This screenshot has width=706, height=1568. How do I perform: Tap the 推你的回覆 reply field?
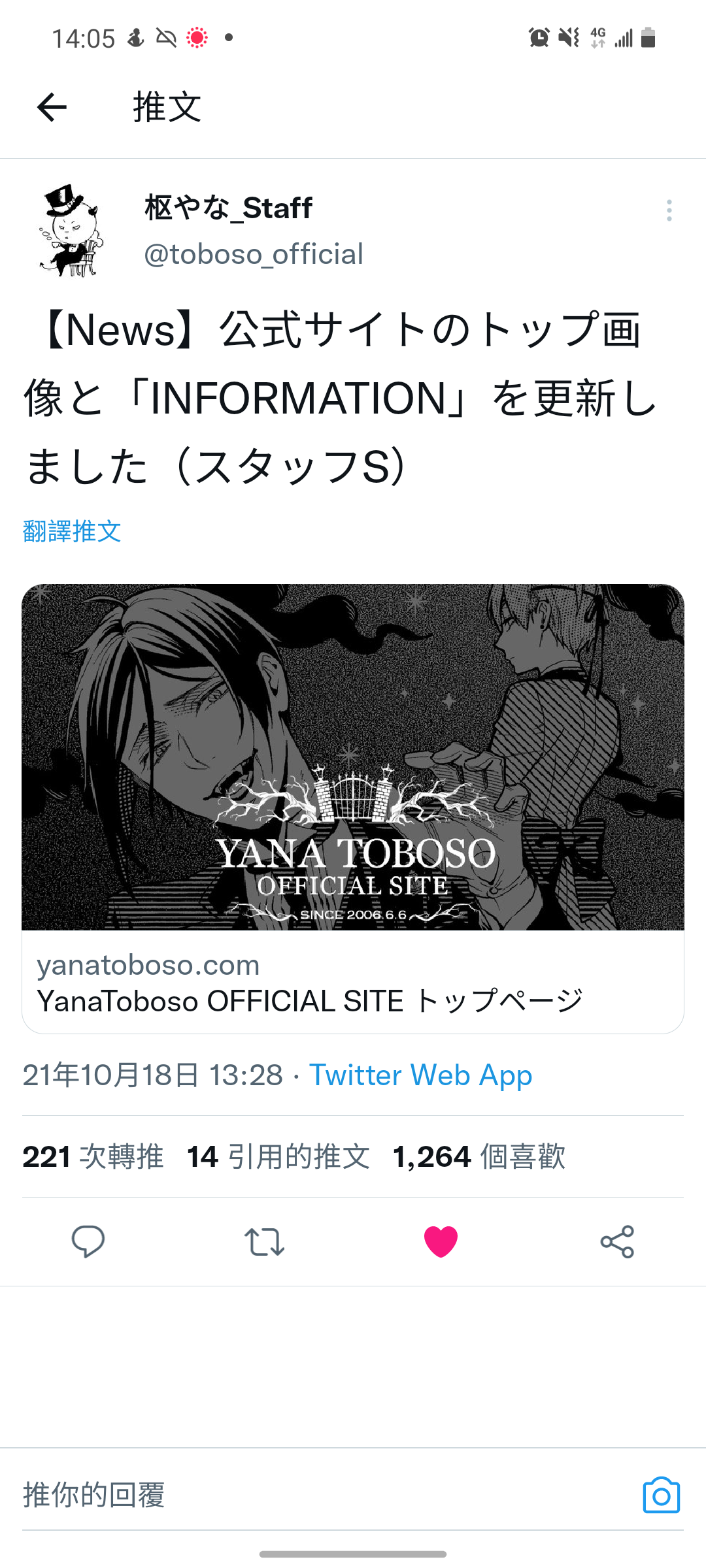327,1495
